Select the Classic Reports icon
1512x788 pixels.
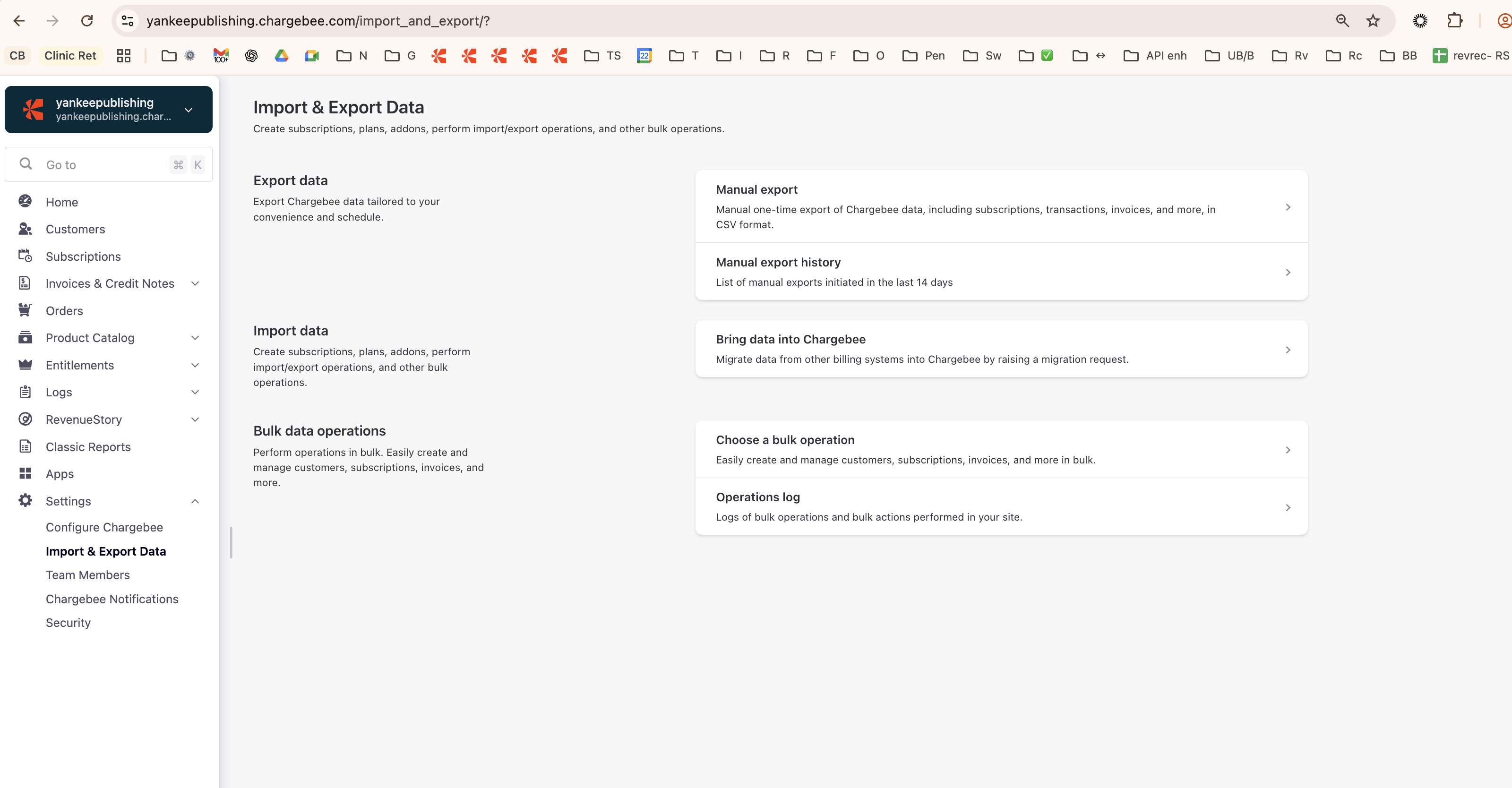25,446
